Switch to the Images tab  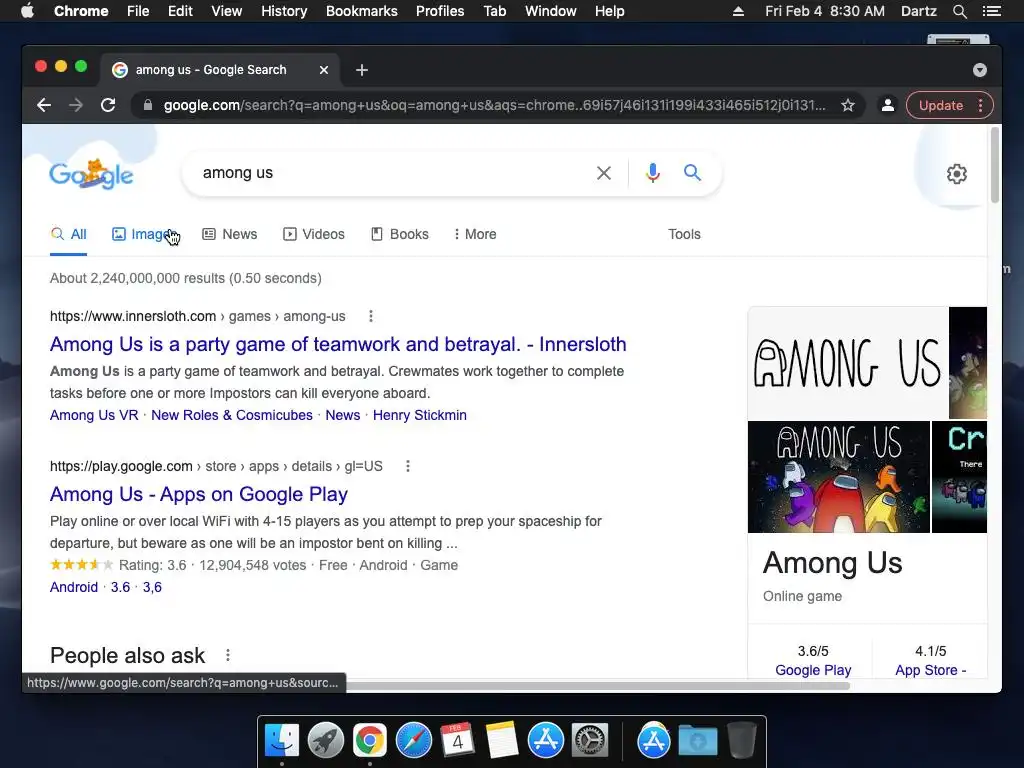coord(144,234)
